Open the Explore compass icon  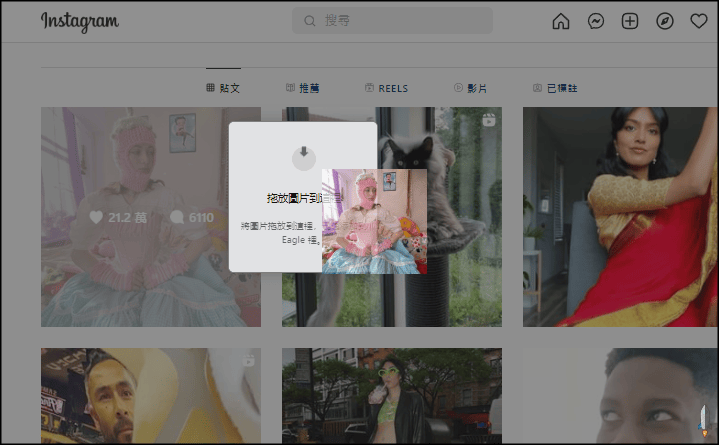pos(664,21)
